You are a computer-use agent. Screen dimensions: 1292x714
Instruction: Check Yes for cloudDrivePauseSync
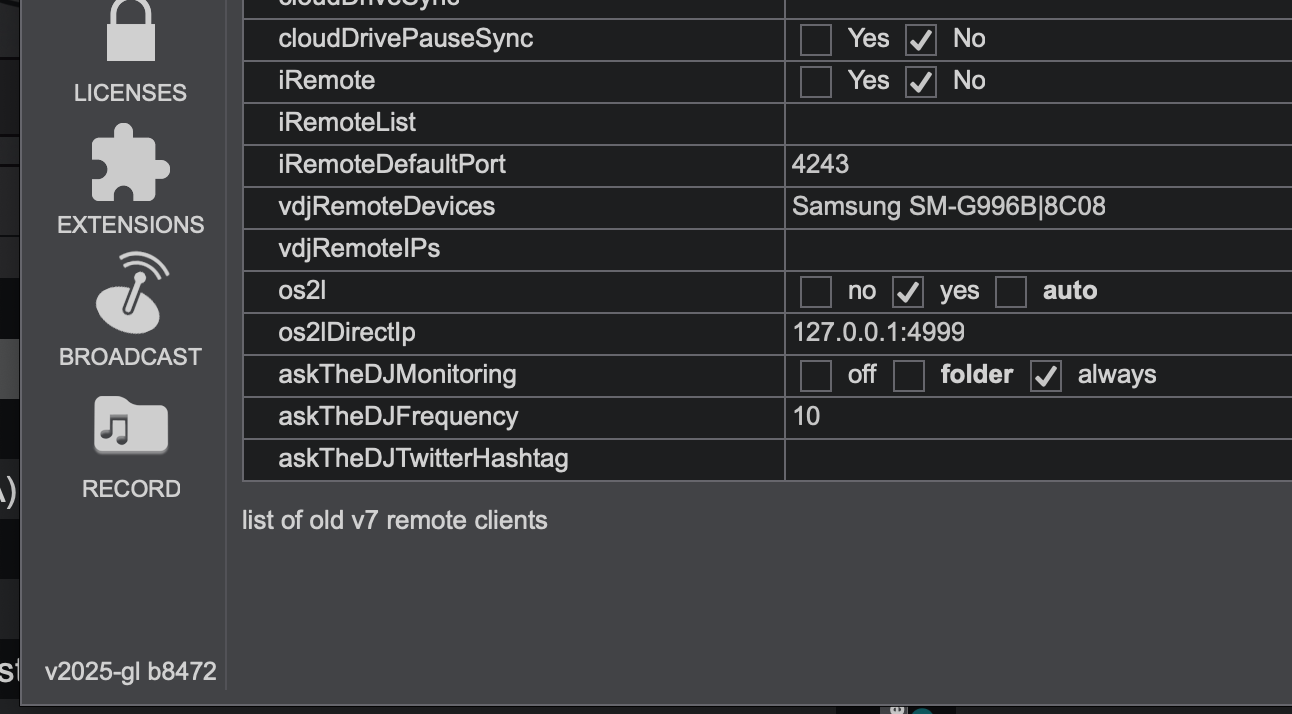(816, 39)
